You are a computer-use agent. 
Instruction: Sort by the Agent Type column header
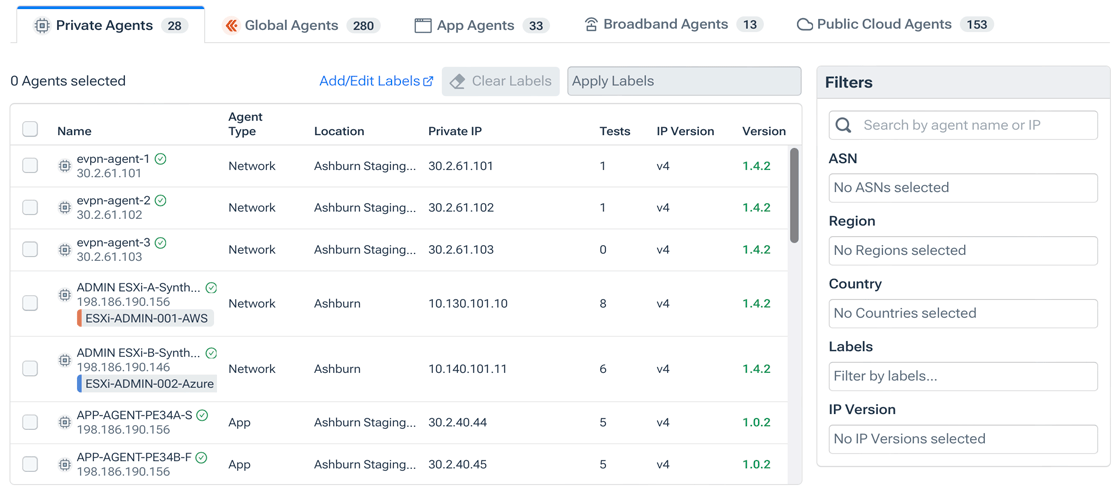coord(246,123)
